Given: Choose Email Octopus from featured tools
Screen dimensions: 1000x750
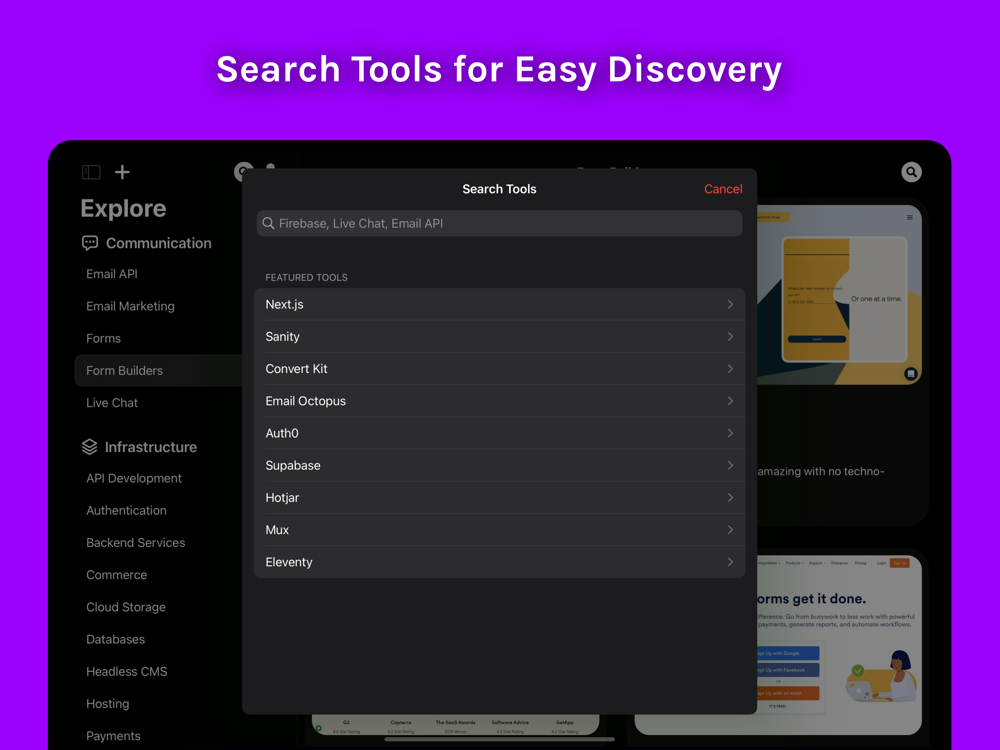Looking at the screenshot, I should coord(499,401).
